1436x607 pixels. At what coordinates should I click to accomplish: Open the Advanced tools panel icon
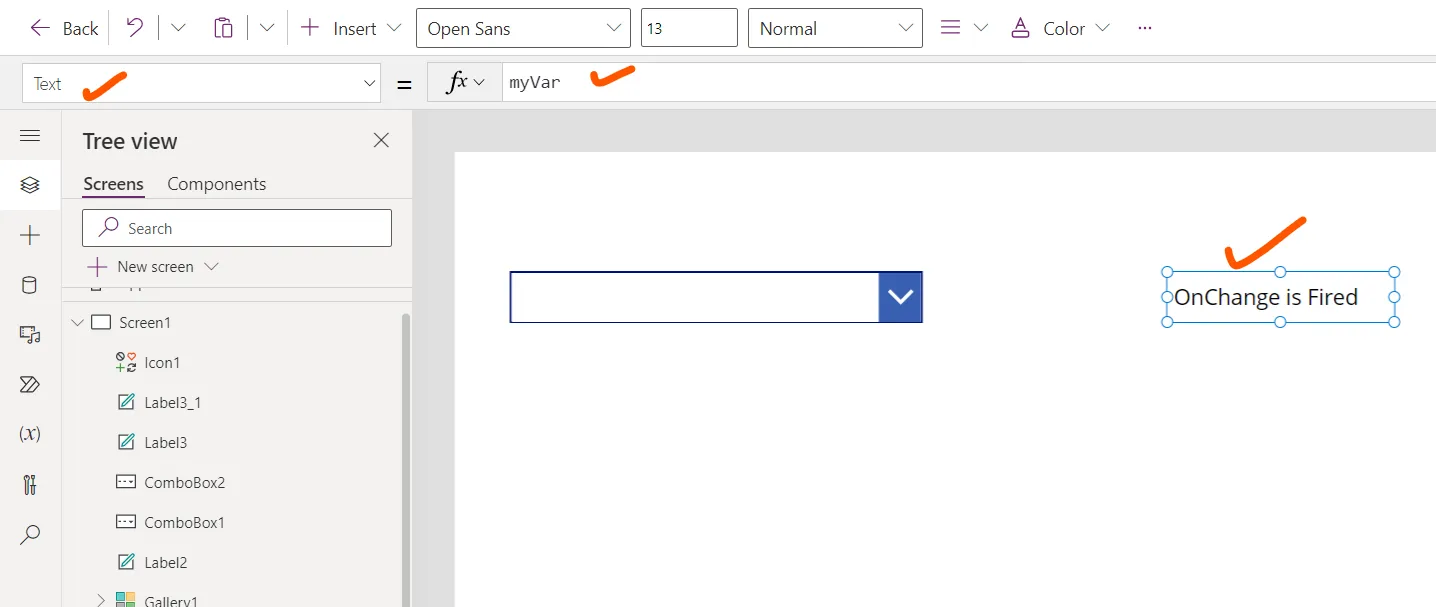click(x=30, y=484)
